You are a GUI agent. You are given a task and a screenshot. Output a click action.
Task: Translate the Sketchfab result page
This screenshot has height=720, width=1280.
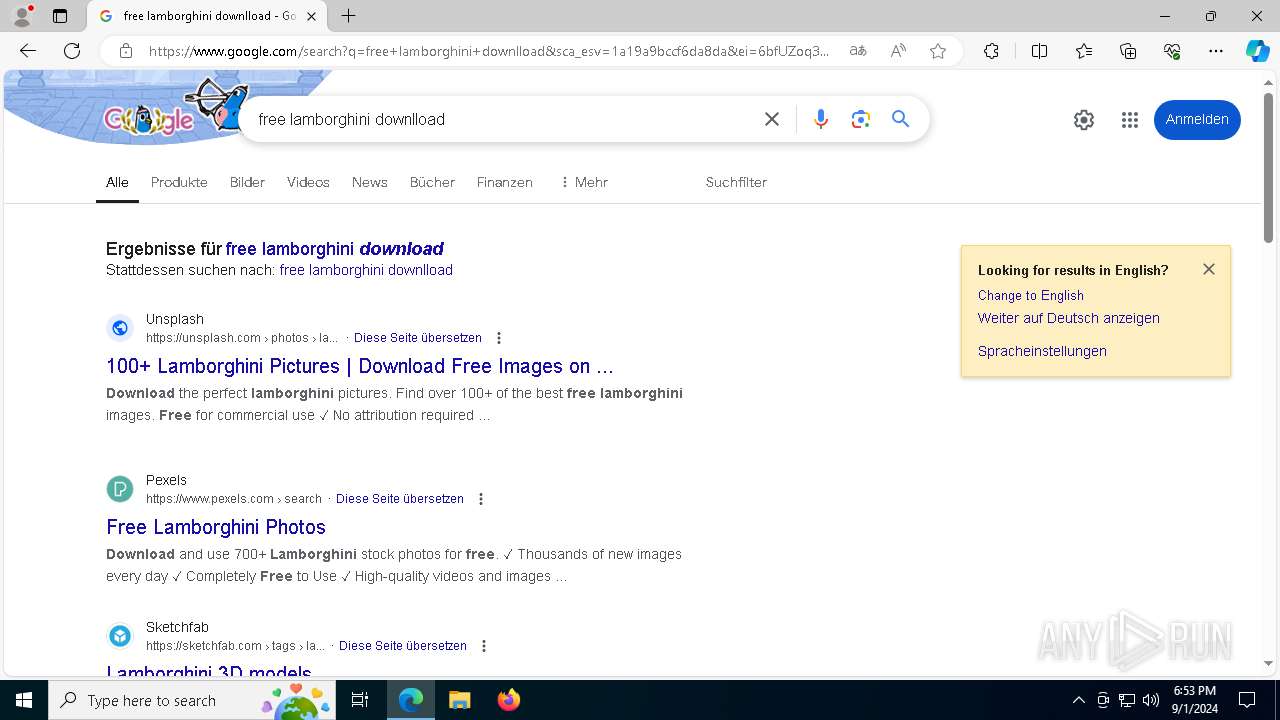click(x=403, y=646)
